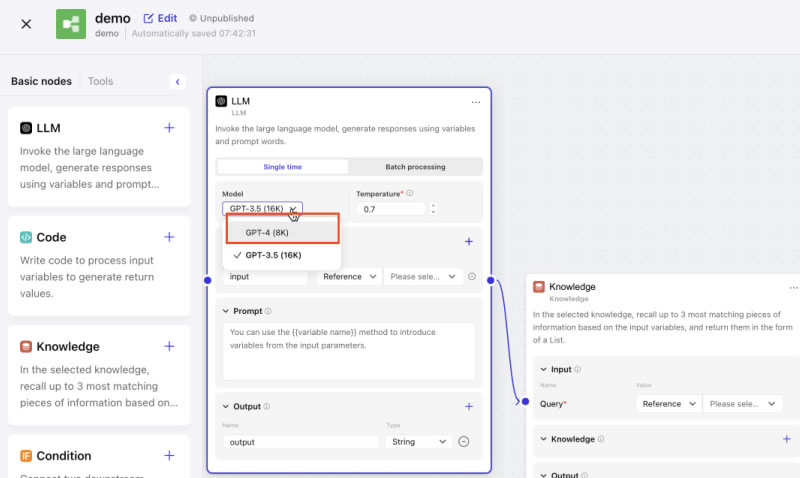Add a Code node using its plus icon
Image resolution: width=800 pixels, height=478 pixels.
(169, 237)
